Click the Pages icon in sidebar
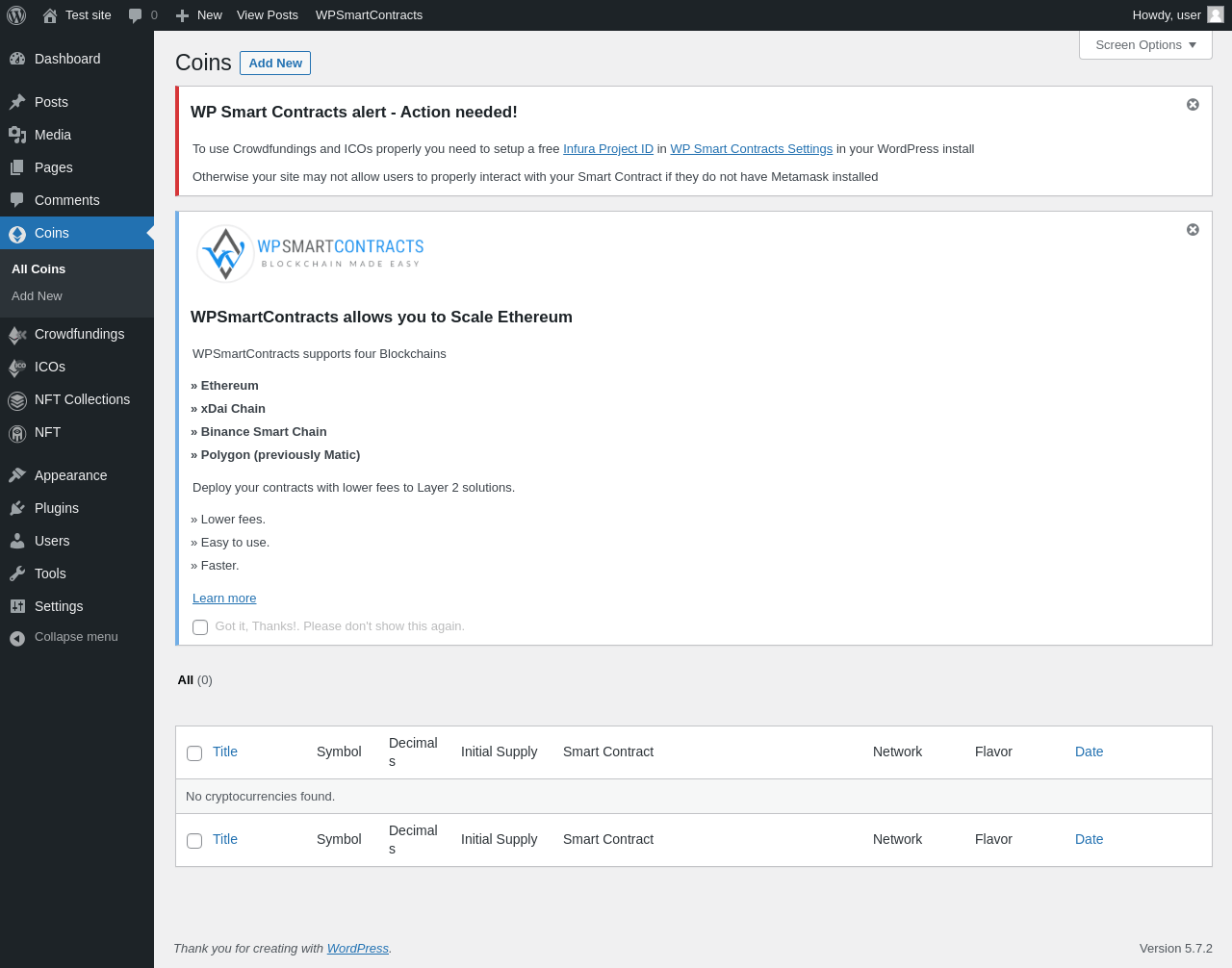Screen dimensions: 1232x968 (x=17, y=167)
